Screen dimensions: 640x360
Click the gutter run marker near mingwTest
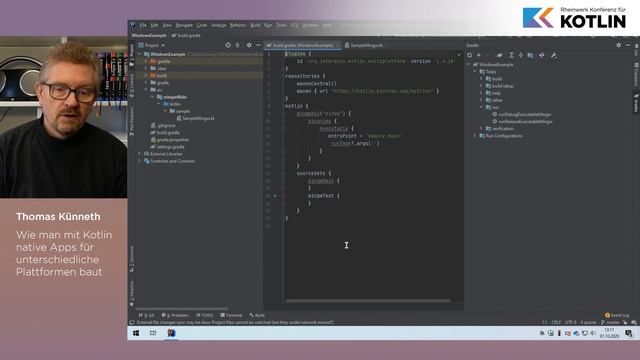[275, 196]
